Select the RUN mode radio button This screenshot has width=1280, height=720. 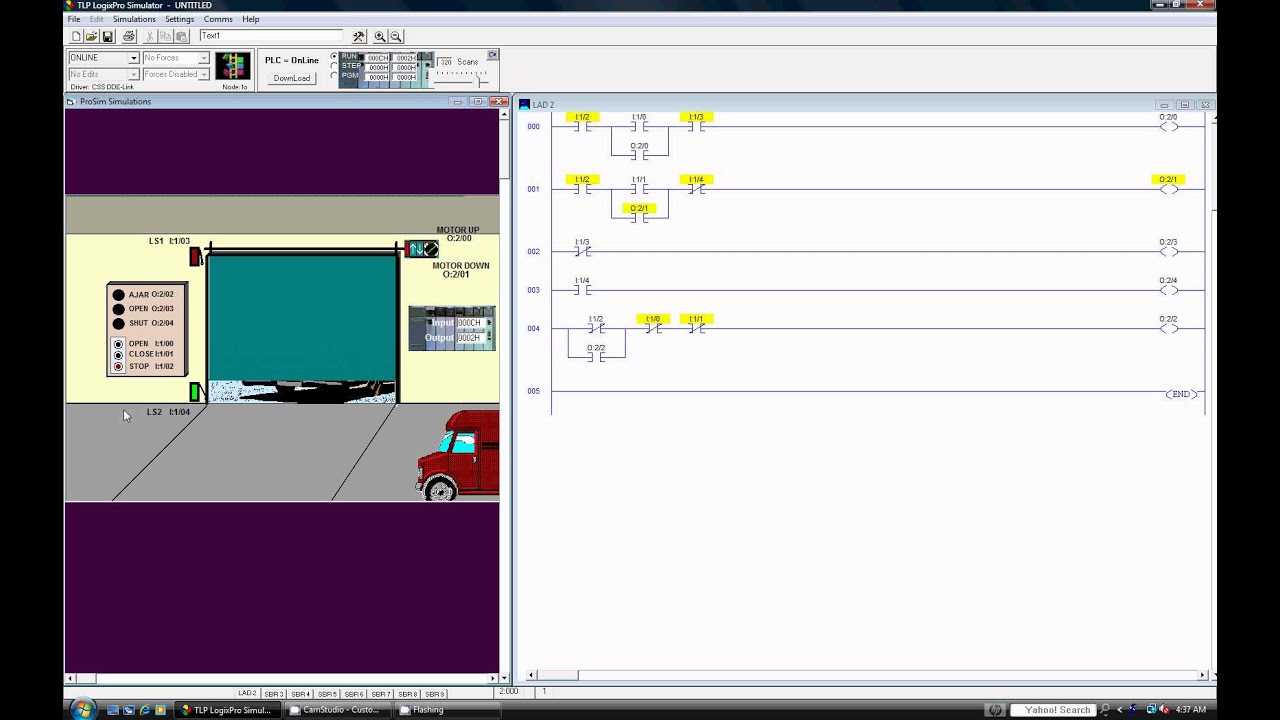click(334, 56)
